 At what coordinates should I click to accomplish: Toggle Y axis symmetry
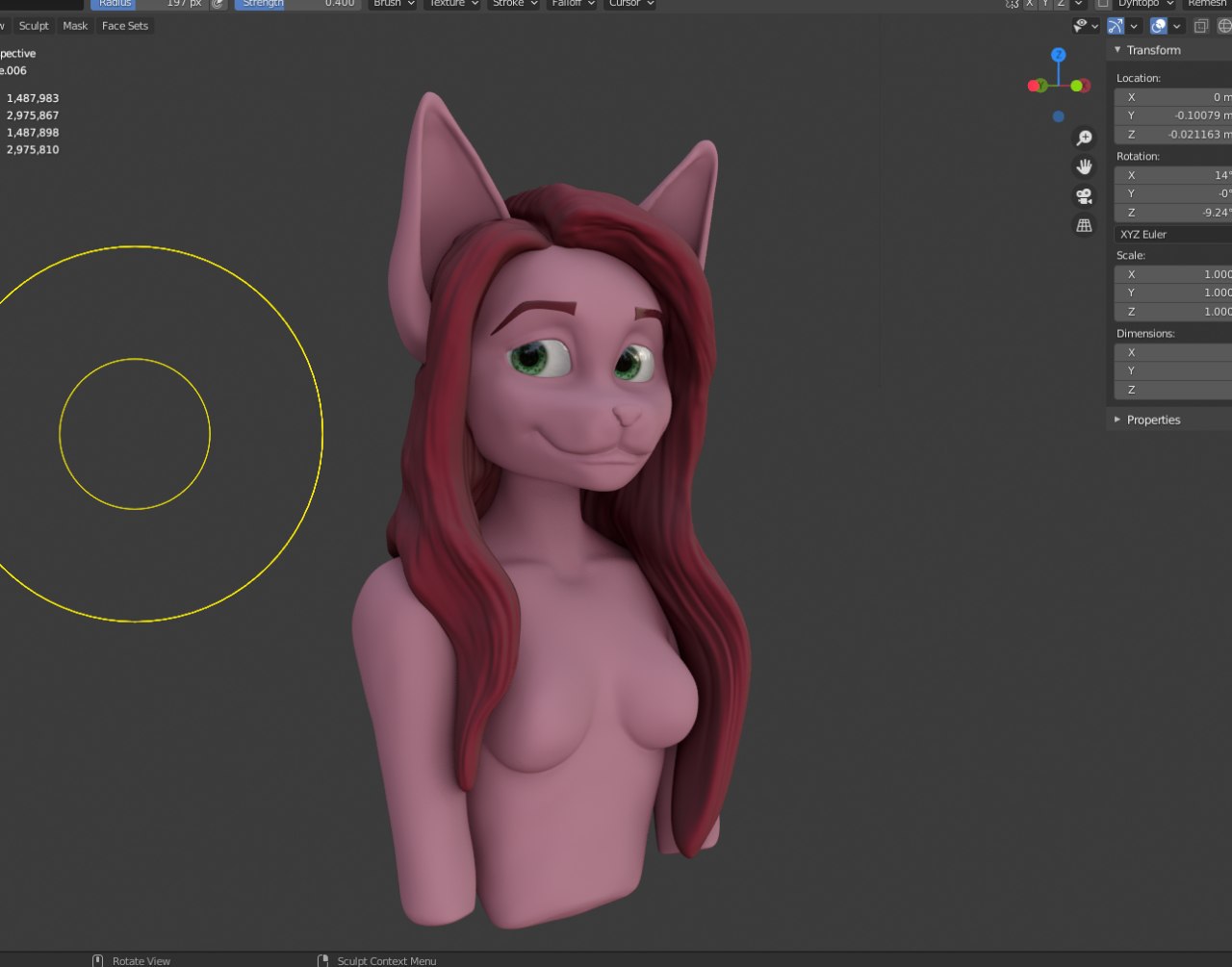[1045, 4]
